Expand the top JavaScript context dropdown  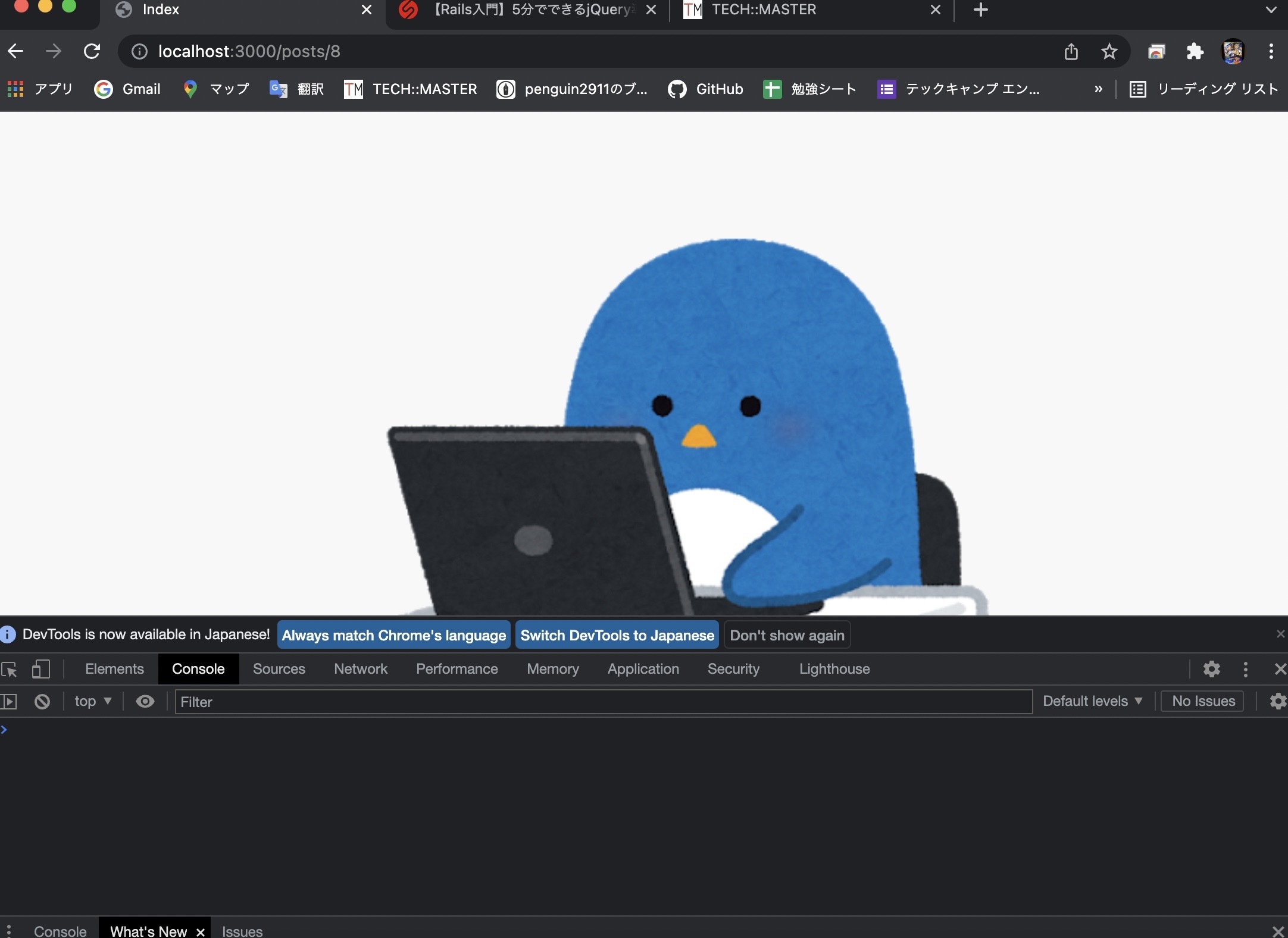pos(93,701)
